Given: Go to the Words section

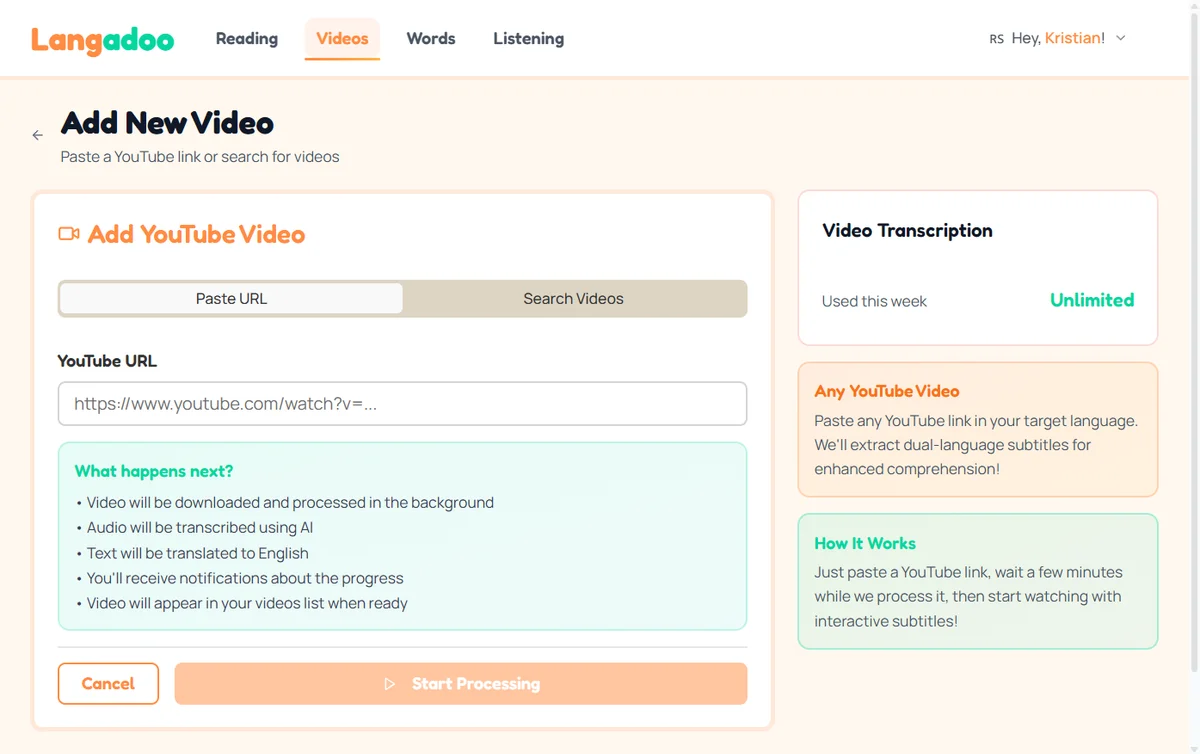Looking at the screenshot, I should (x=430, y=38).
